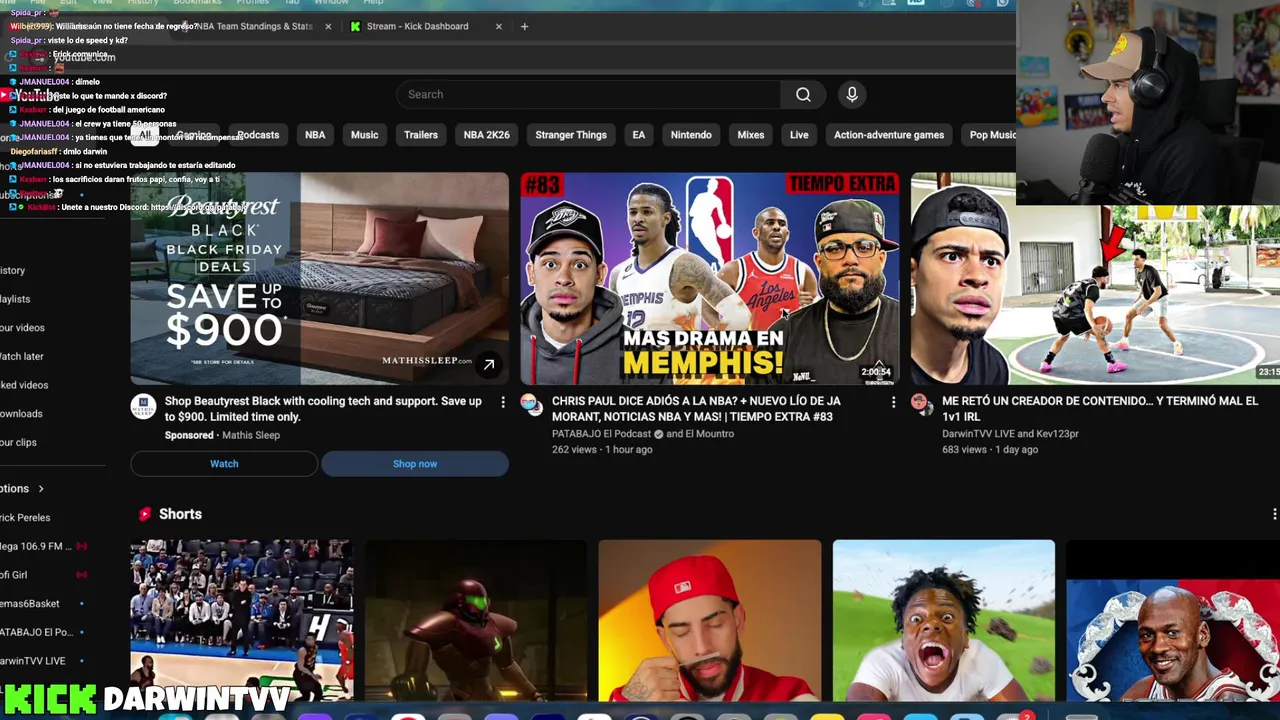This screenshot has height=720, width=1280.
Task: Filter feed by Podcasts chip
Action: (x=258, y=135)
